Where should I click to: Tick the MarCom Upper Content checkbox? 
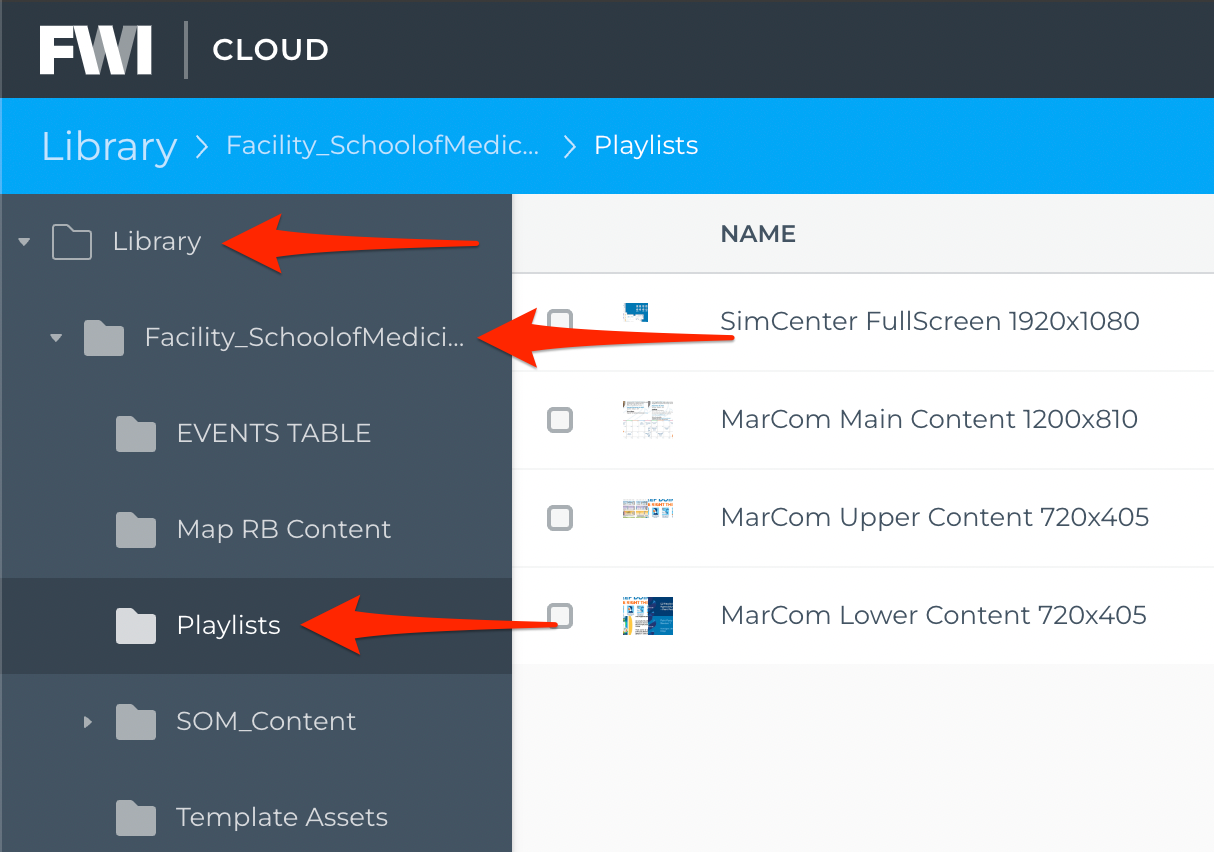[560, 518]
